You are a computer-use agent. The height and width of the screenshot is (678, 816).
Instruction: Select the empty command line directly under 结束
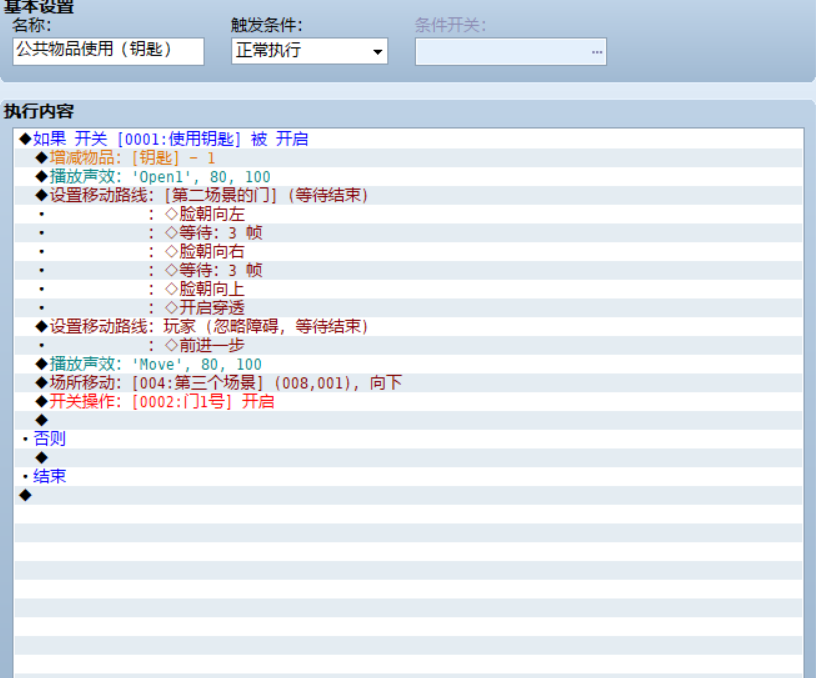tap(409, 495)
